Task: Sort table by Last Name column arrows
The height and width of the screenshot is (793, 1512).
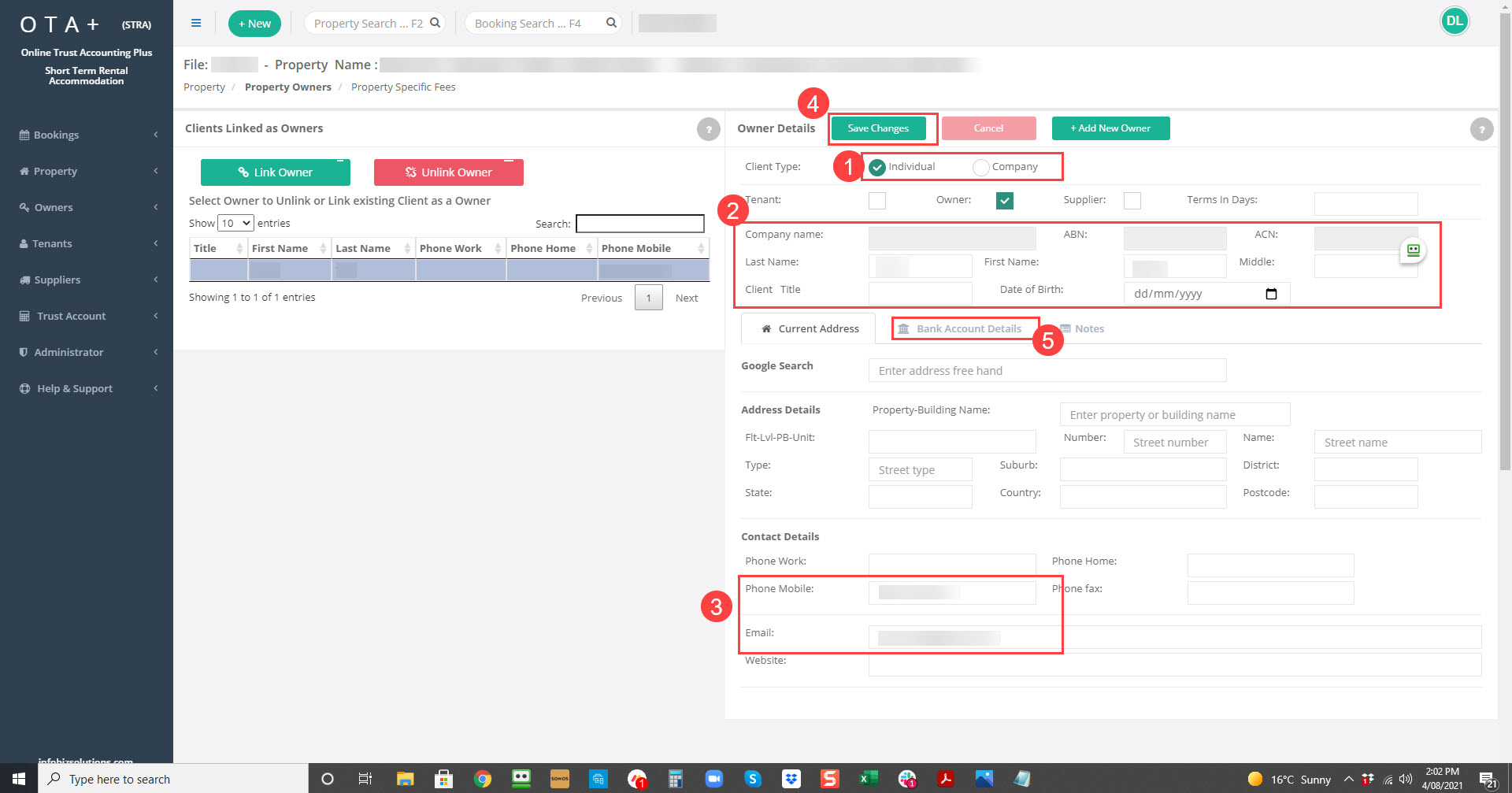Action: [407, 248]
